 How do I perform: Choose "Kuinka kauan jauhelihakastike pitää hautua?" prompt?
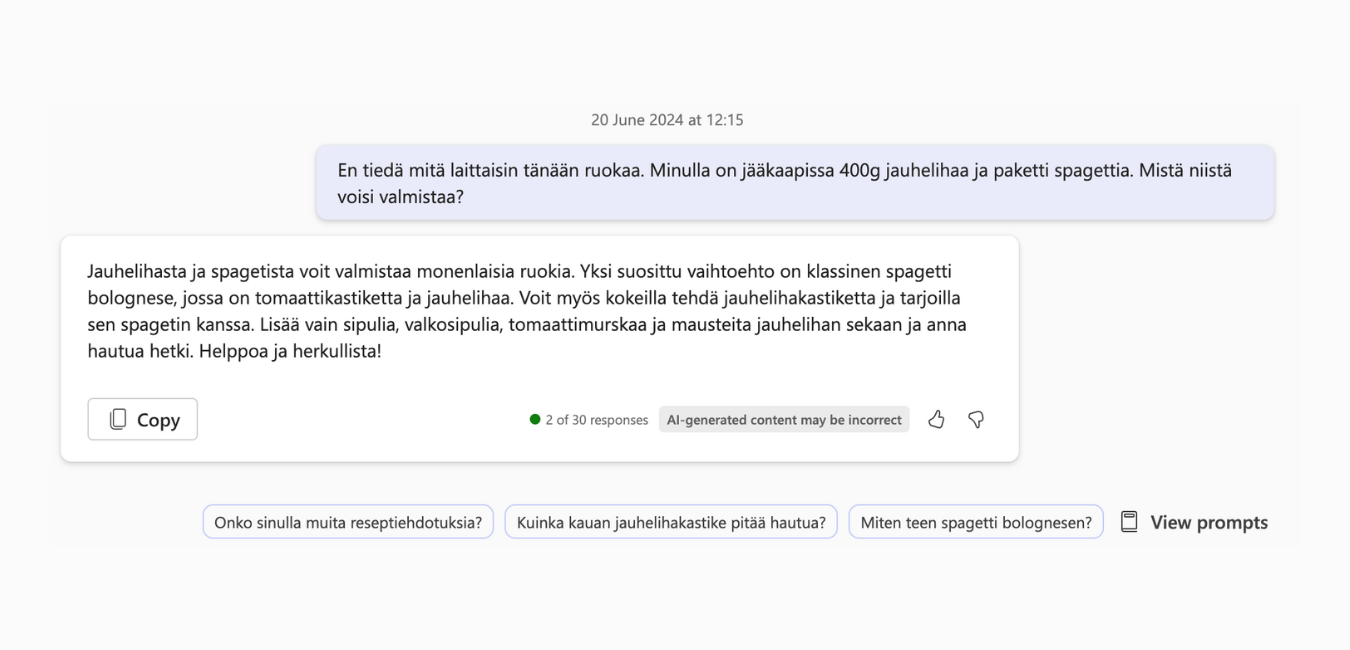670,522
